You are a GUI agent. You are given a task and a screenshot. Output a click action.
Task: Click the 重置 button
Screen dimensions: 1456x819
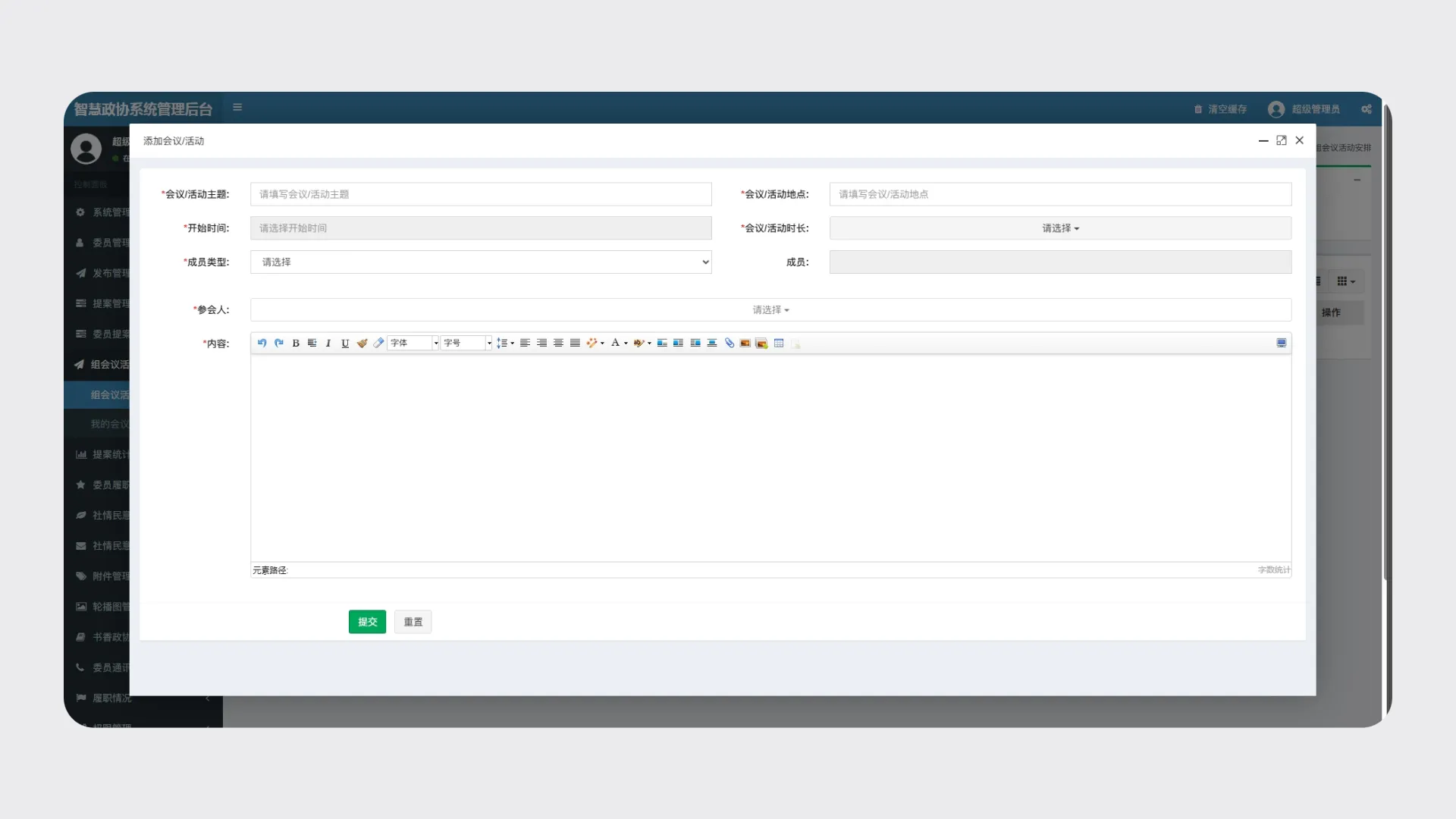pos(413,622)
